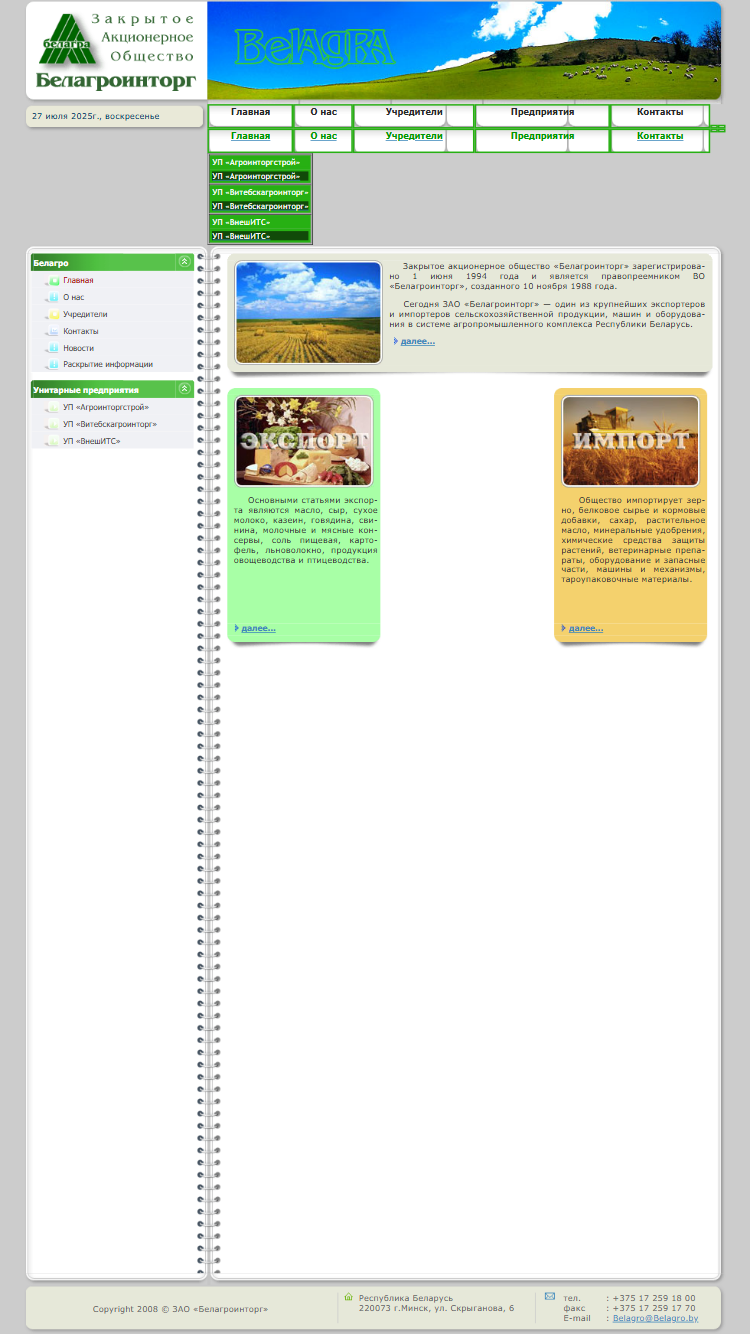
Task: Click the yellow icon beside sidebar Учредители
Action: (52, 315)
